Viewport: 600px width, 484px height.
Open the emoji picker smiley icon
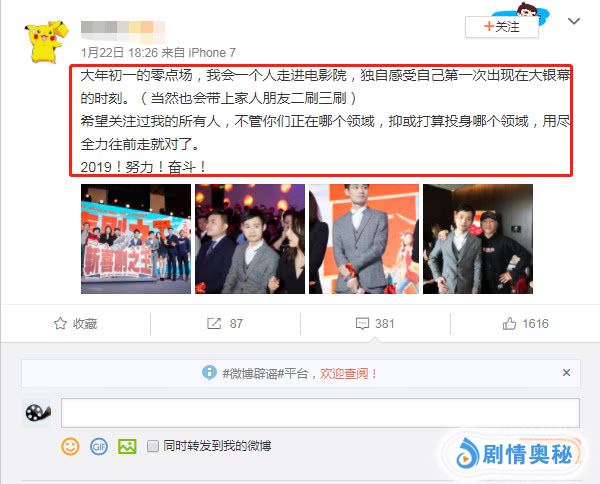(70, 446)
